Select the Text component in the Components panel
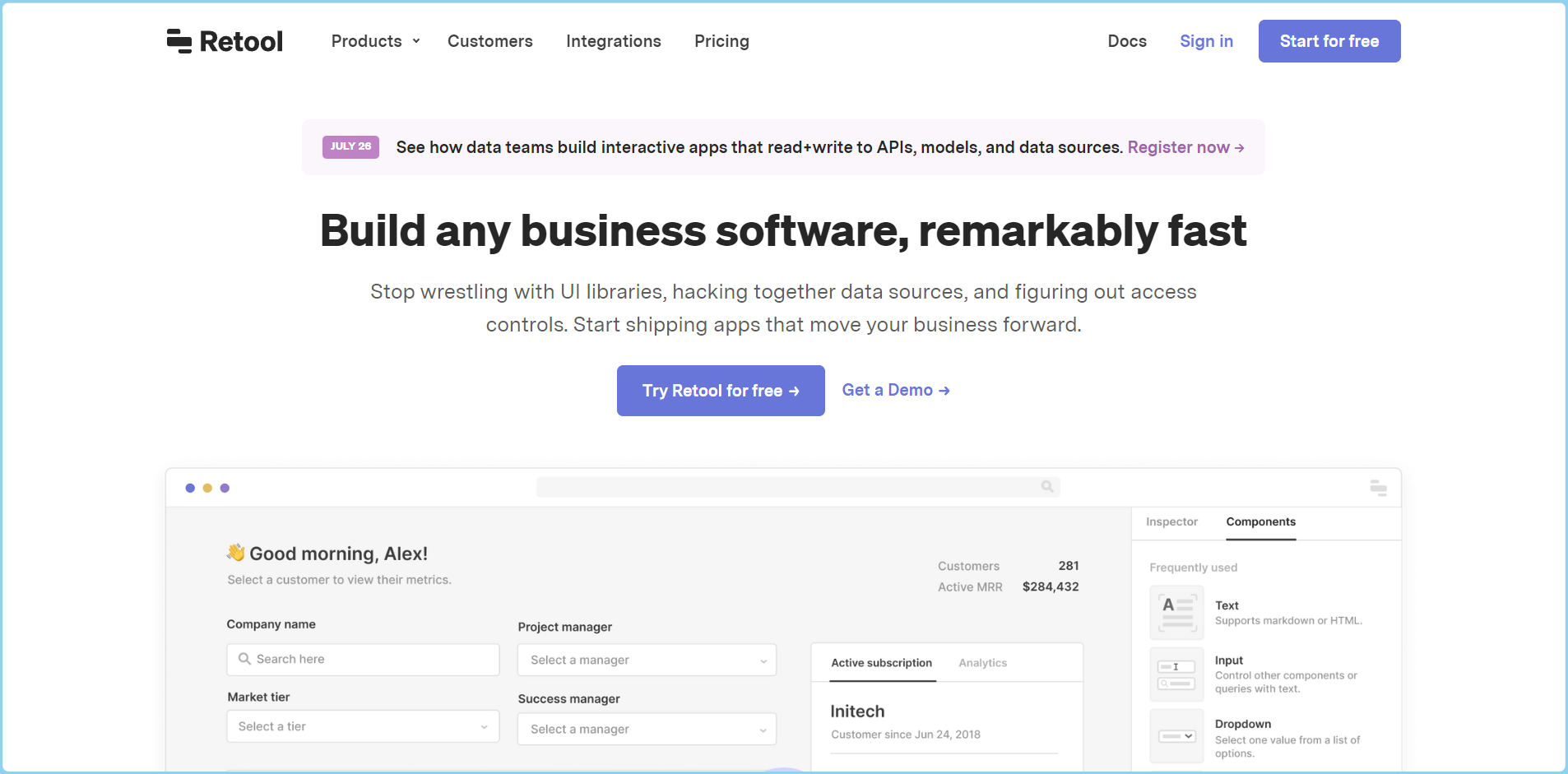1568x774 pixels. 1177,612
